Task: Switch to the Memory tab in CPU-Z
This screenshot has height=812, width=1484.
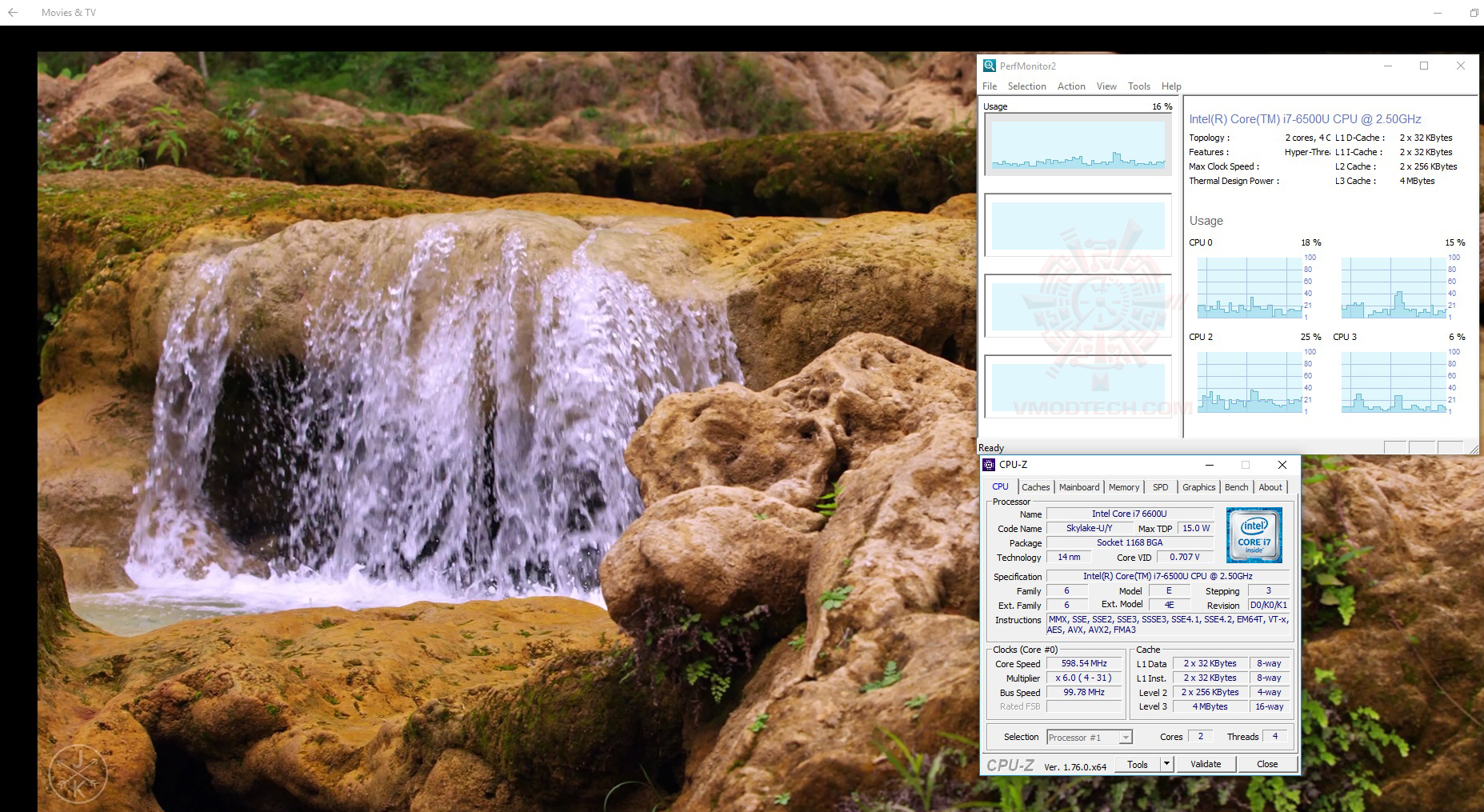Action: coord(1124,487)
